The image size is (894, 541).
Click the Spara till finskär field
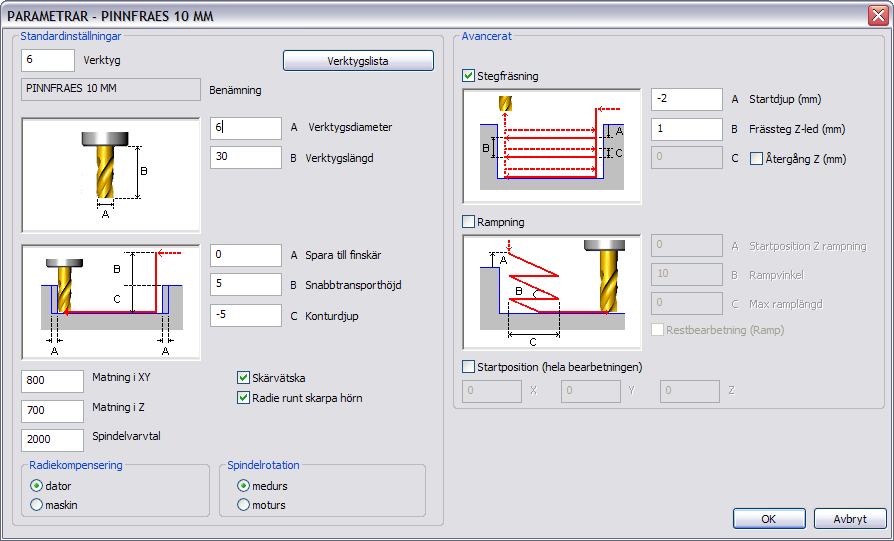(246, 255)
